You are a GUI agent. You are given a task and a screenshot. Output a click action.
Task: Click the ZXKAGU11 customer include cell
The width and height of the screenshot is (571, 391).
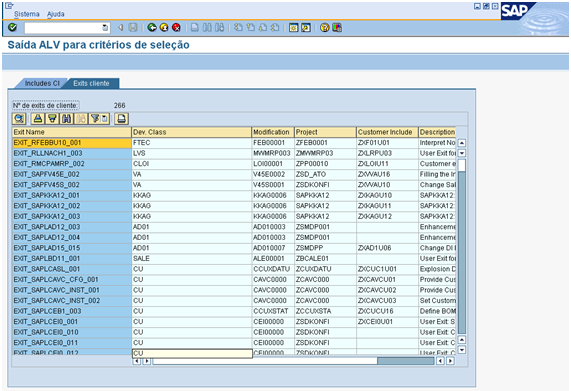(387, 206)
